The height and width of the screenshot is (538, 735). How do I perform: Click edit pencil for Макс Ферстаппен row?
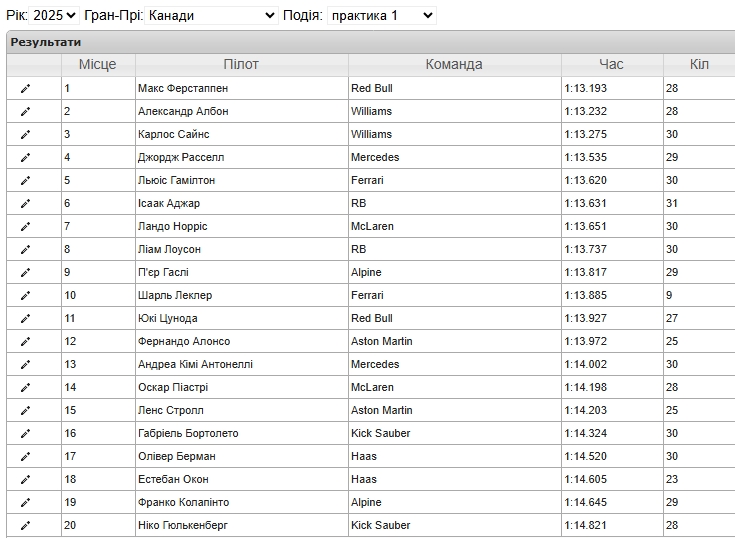(25, 88)
